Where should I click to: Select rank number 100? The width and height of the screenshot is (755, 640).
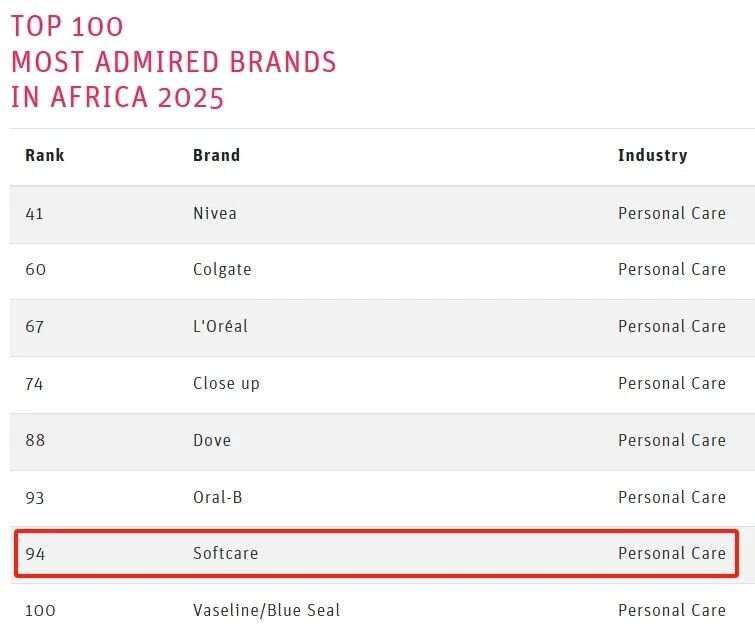pos(39,610)
